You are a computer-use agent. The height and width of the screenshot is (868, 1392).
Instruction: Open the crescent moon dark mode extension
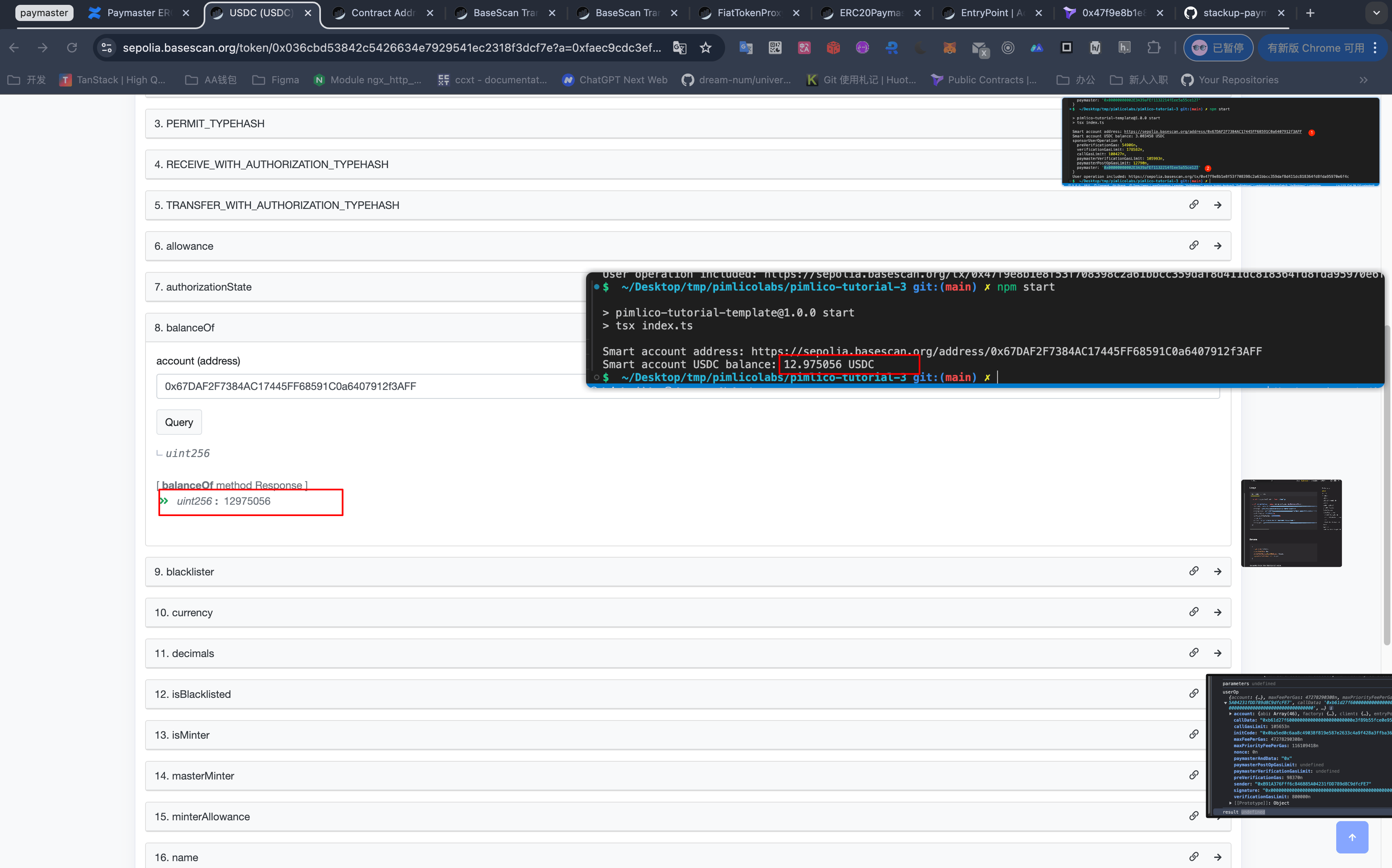921,48
